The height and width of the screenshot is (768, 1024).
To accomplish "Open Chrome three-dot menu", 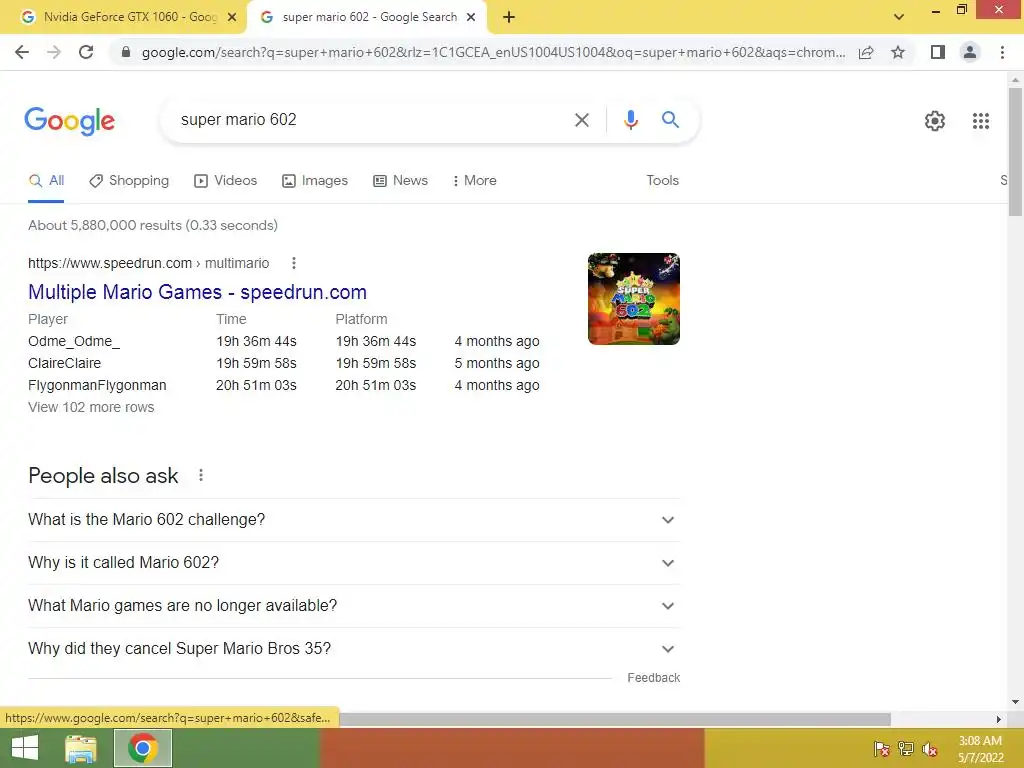I will click(1002, 52).
